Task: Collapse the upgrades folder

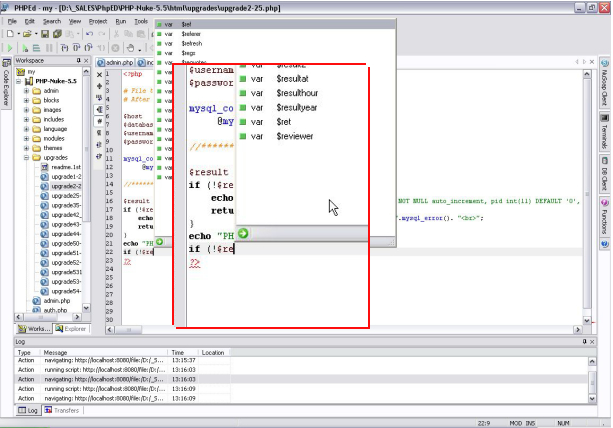Action: [27, 158]
